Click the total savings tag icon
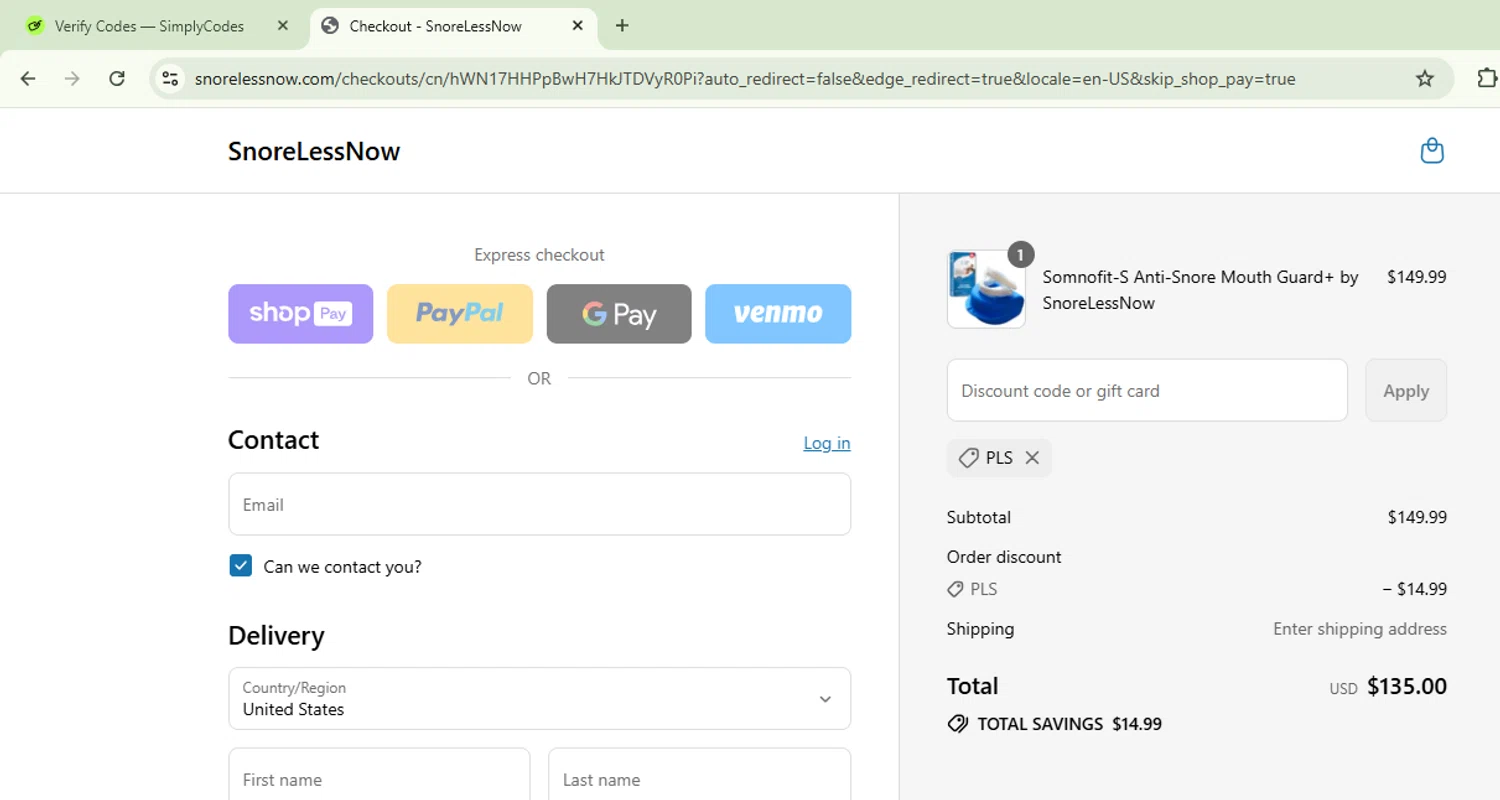Image resolution: width=1500 pixels, height=800 pixels. pos(958,724)
